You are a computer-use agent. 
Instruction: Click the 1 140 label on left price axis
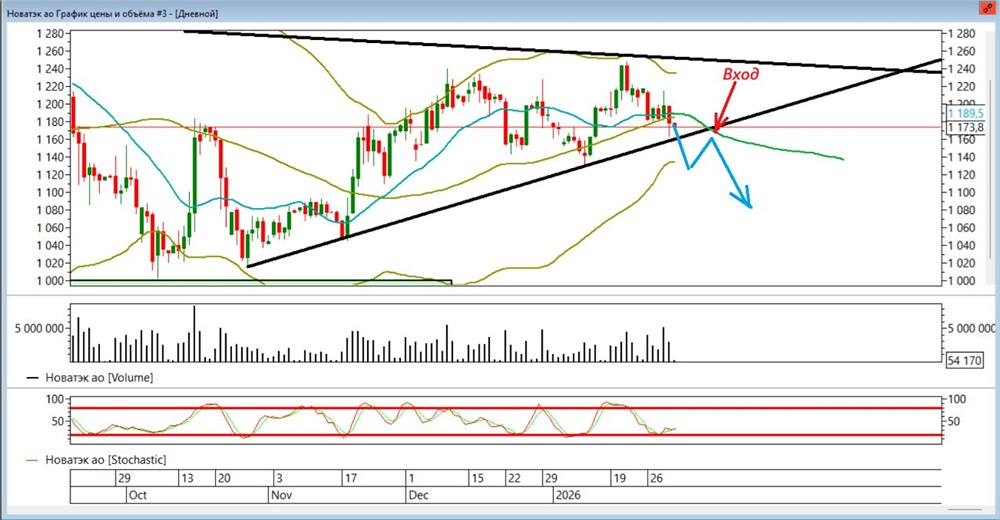pyautogui.click(x=50, y=157)
